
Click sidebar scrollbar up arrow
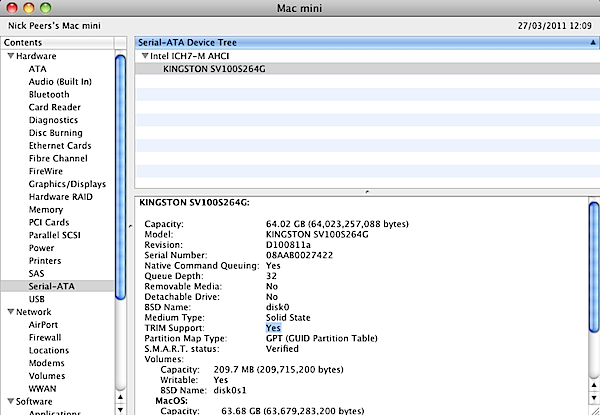(x=120, y=397)
